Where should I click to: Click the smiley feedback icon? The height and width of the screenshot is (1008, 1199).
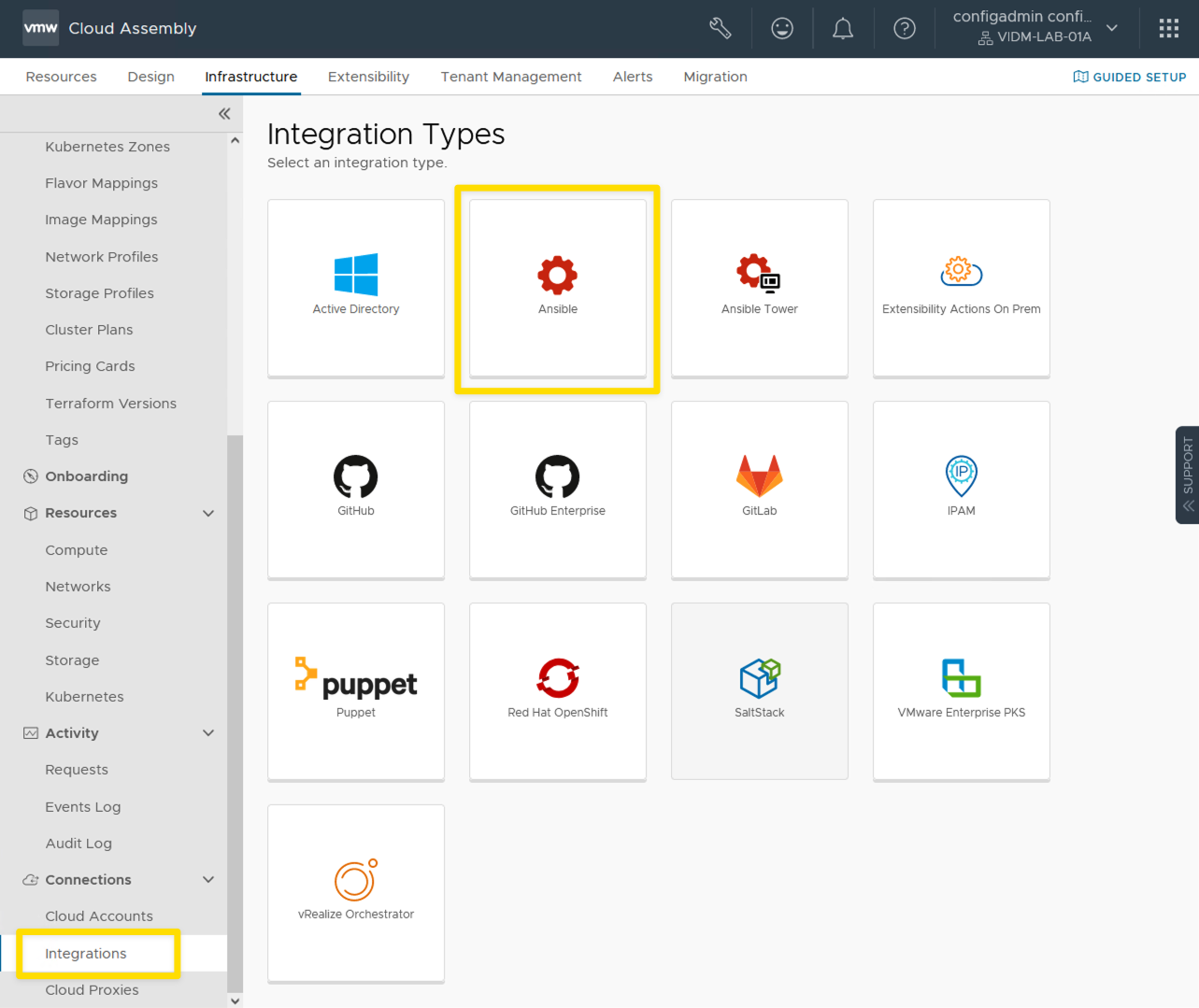782,29
